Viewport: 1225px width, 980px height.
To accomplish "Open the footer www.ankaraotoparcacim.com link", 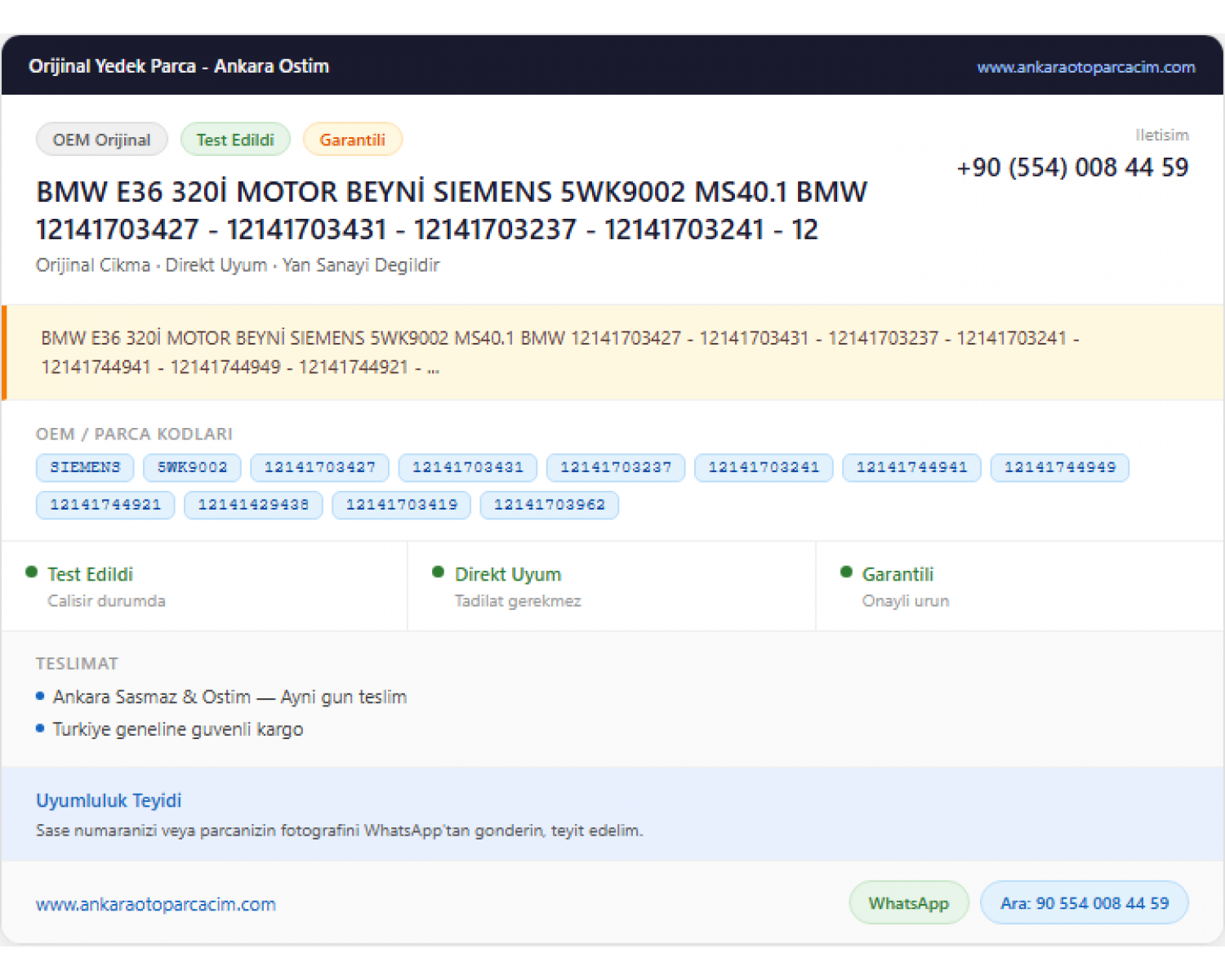I will [156, 904].
